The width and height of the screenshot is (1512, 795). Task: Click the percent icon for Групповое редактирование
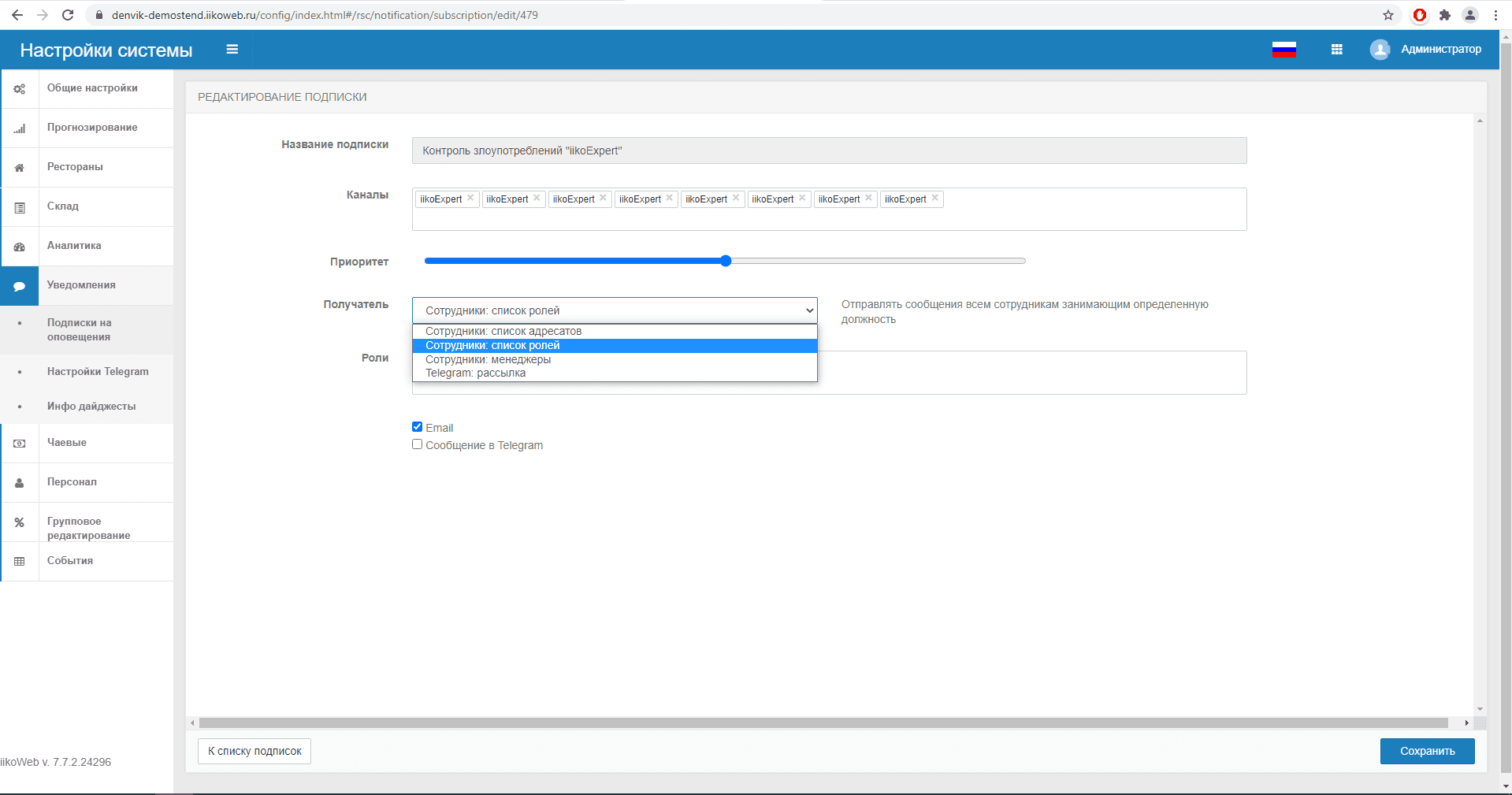coord(20,522)
